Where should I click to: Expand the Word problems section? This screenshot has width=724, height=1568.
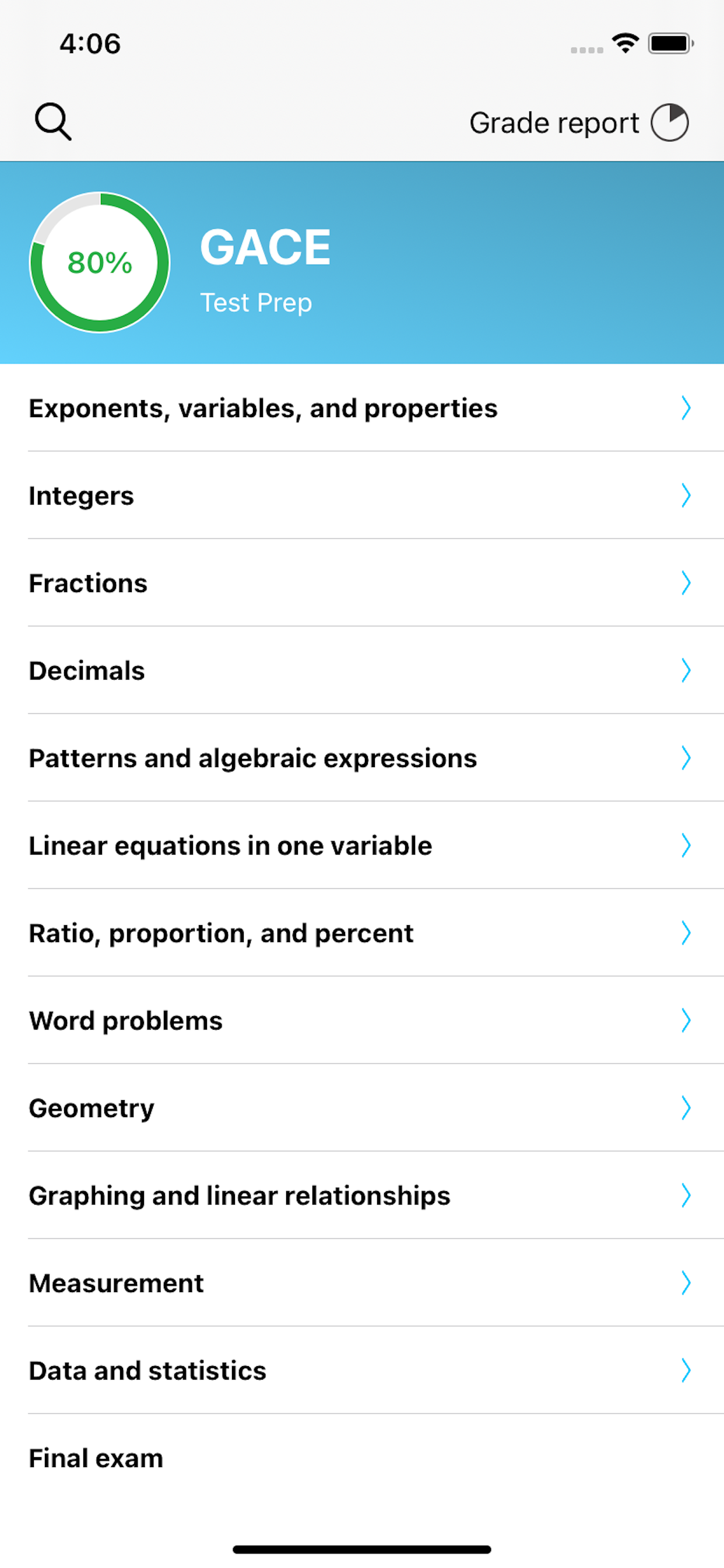[125, 1020]
